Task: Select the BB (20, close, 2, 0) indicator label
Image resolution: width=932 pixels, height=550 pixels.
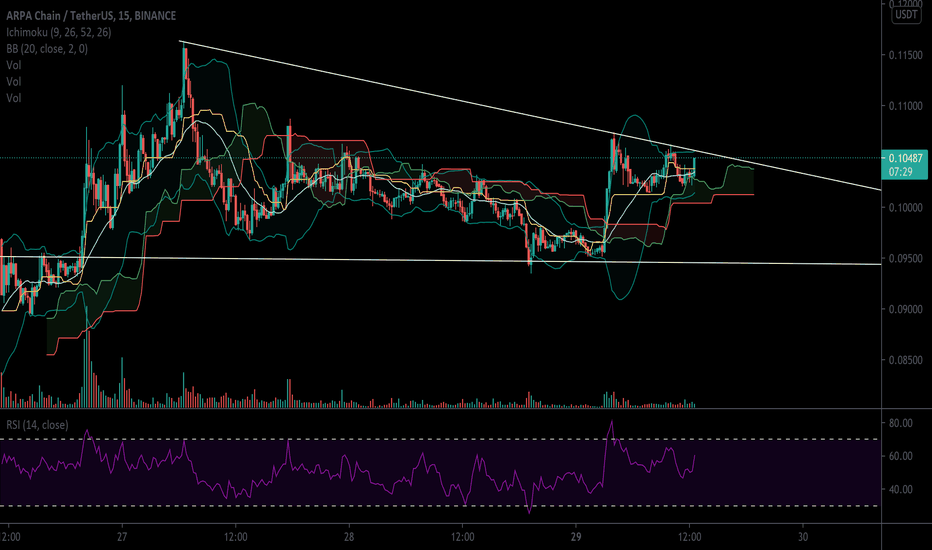Action: [47, 49]
